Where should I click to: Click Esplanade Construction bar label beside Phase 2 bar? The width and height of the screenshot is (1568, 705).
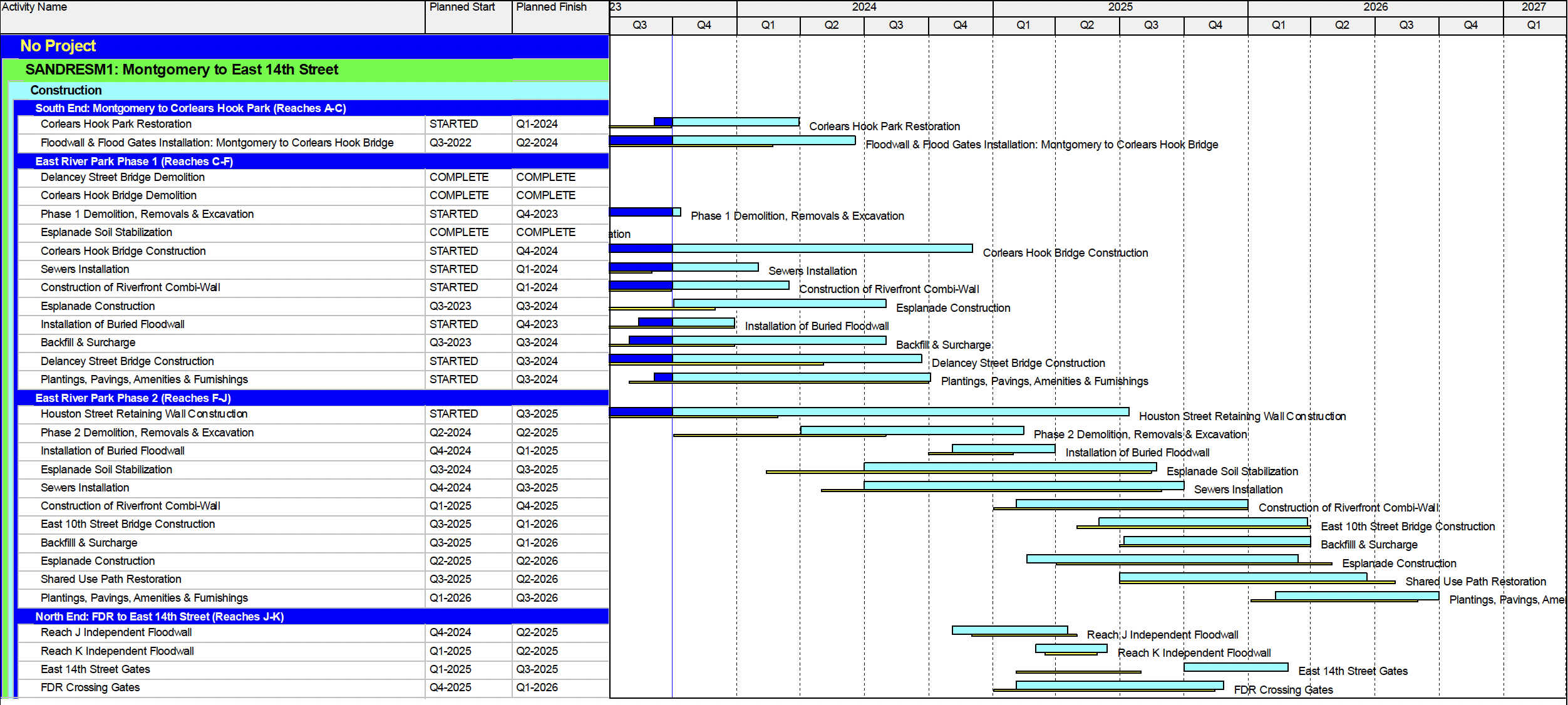coord(1399,563)
